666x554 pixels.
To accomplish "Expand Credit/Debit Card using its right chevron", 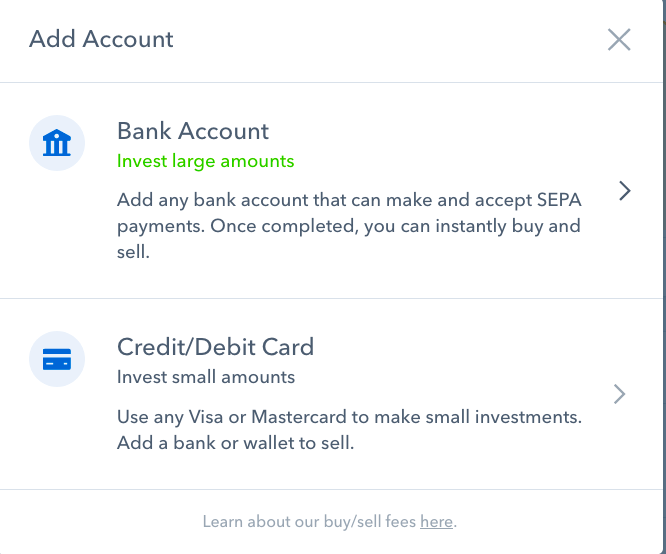I will pos(620,393).
